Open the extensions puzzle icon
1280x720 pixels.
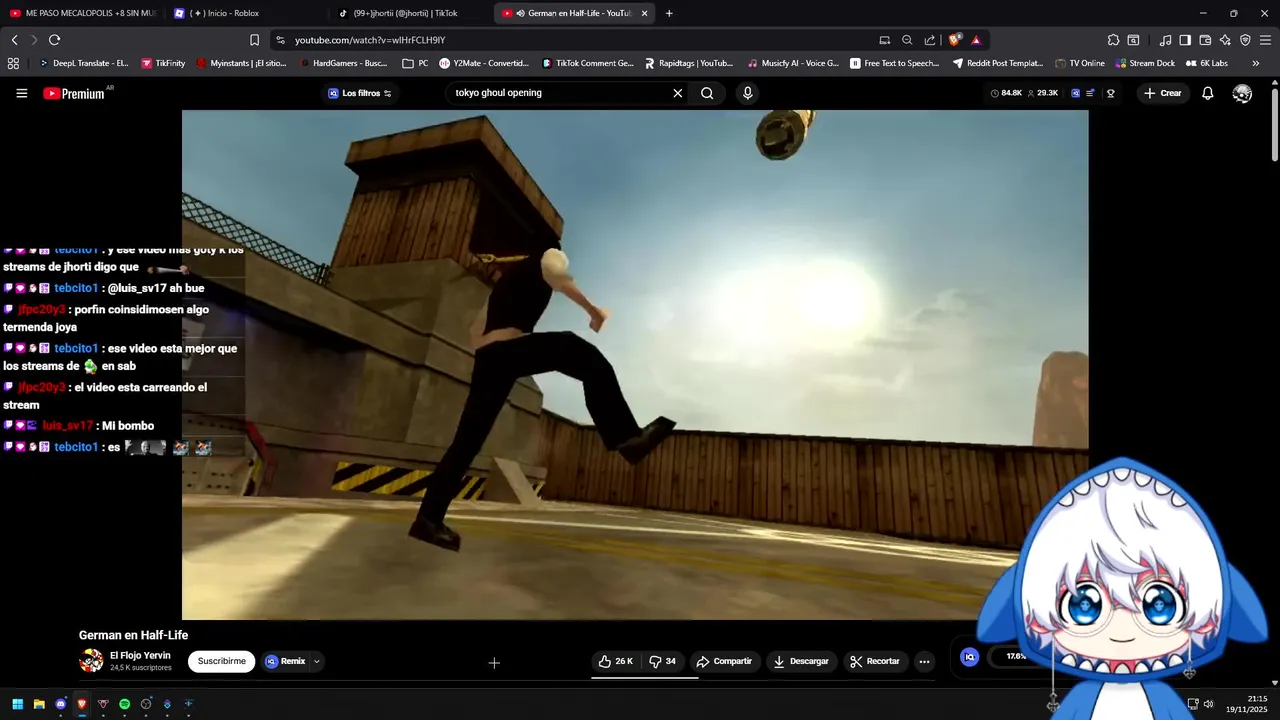click(1113, 40)
